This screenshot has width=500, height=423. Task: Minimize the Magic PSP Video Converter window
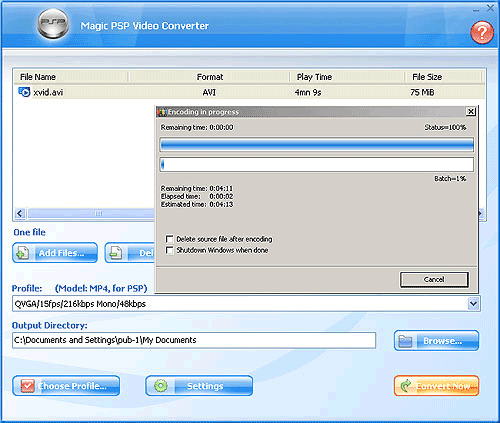pyautogui.click(x=476, y=11)
